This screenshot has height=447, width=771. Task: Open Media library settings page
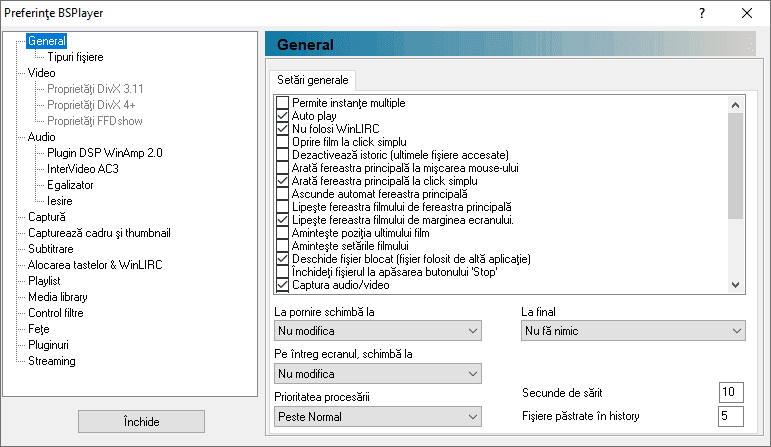coord(58,297)
